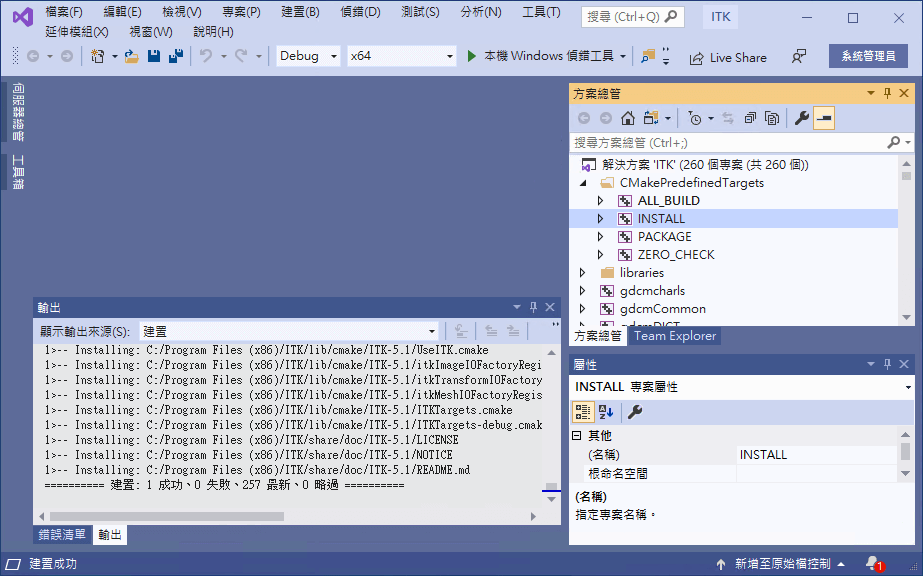The image size is (923, 576).
Task: Click the main toolbar Navigate Backward icon
Action: [x=33, y=56]
